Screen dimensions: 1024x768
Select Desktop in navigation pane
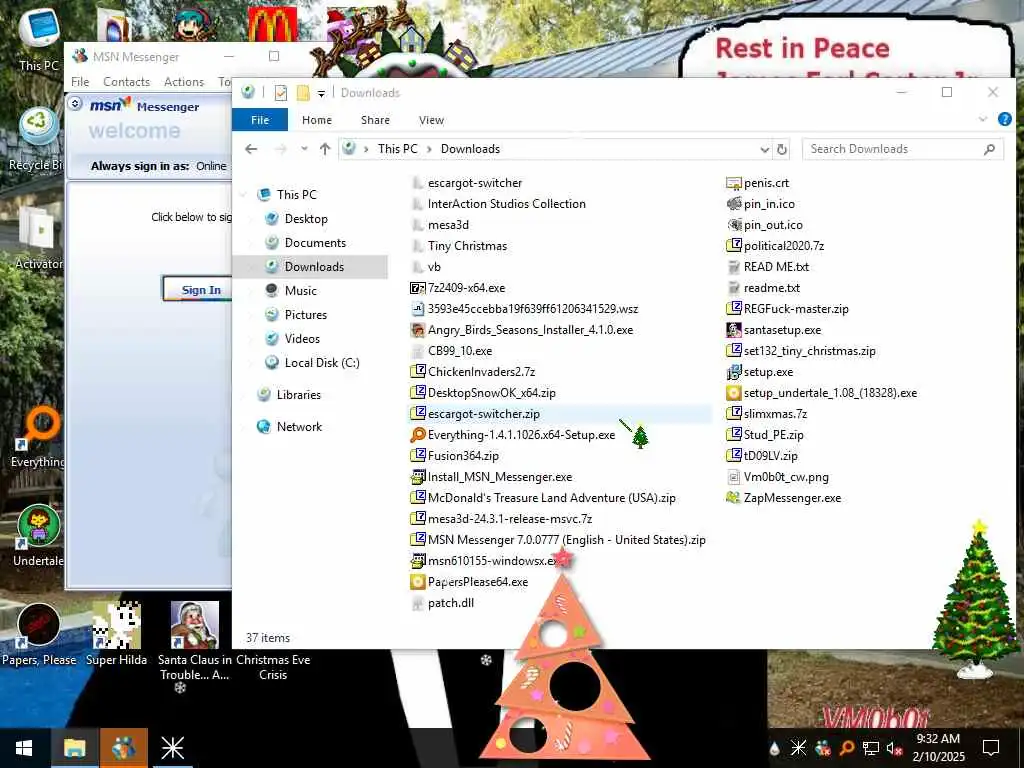[306, 219]
